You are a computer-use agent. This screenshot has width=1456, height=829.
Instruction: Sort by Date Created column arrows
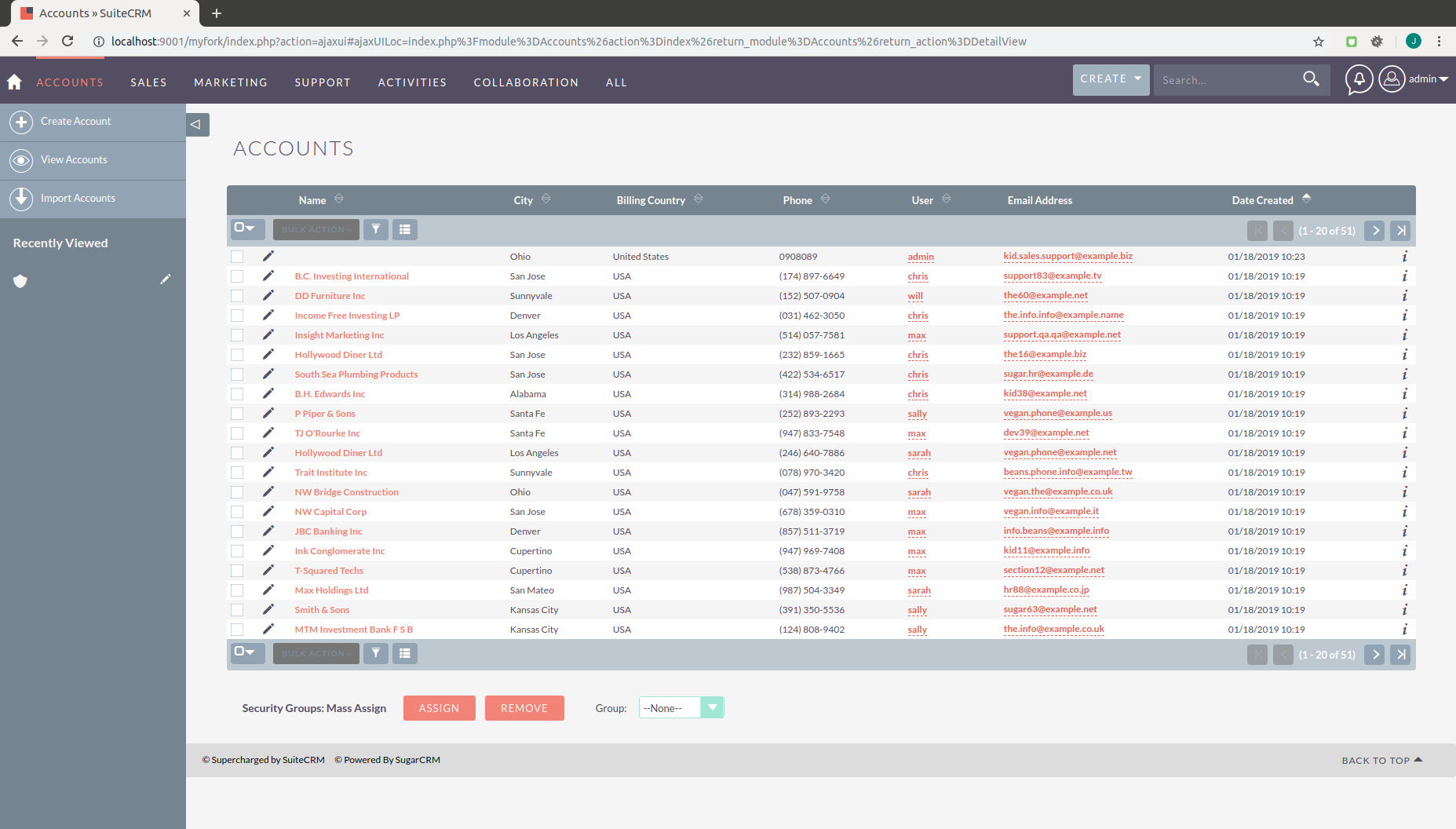(1306, 199)
